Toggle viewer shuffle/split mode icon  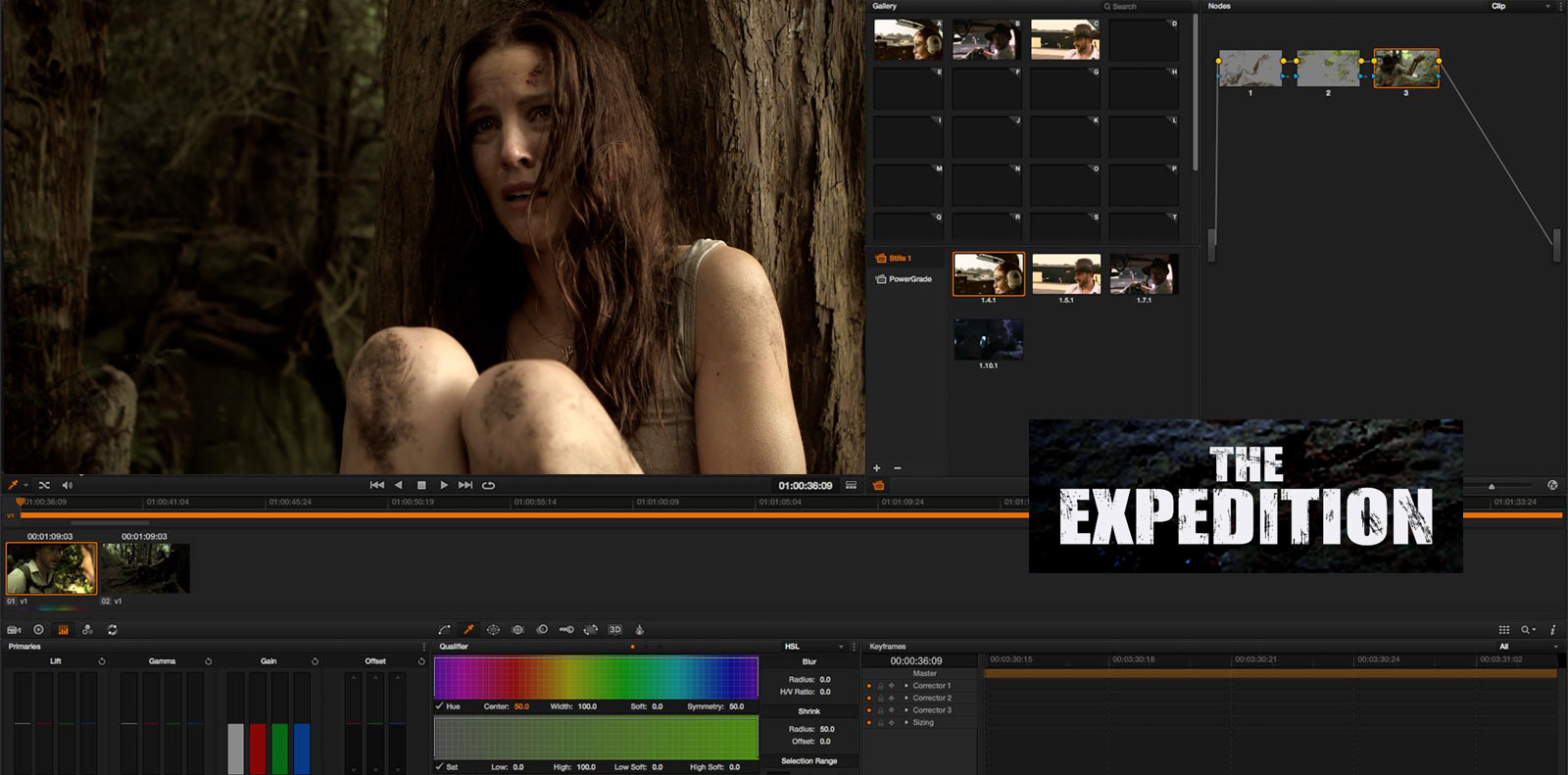[x=44, y=485]
